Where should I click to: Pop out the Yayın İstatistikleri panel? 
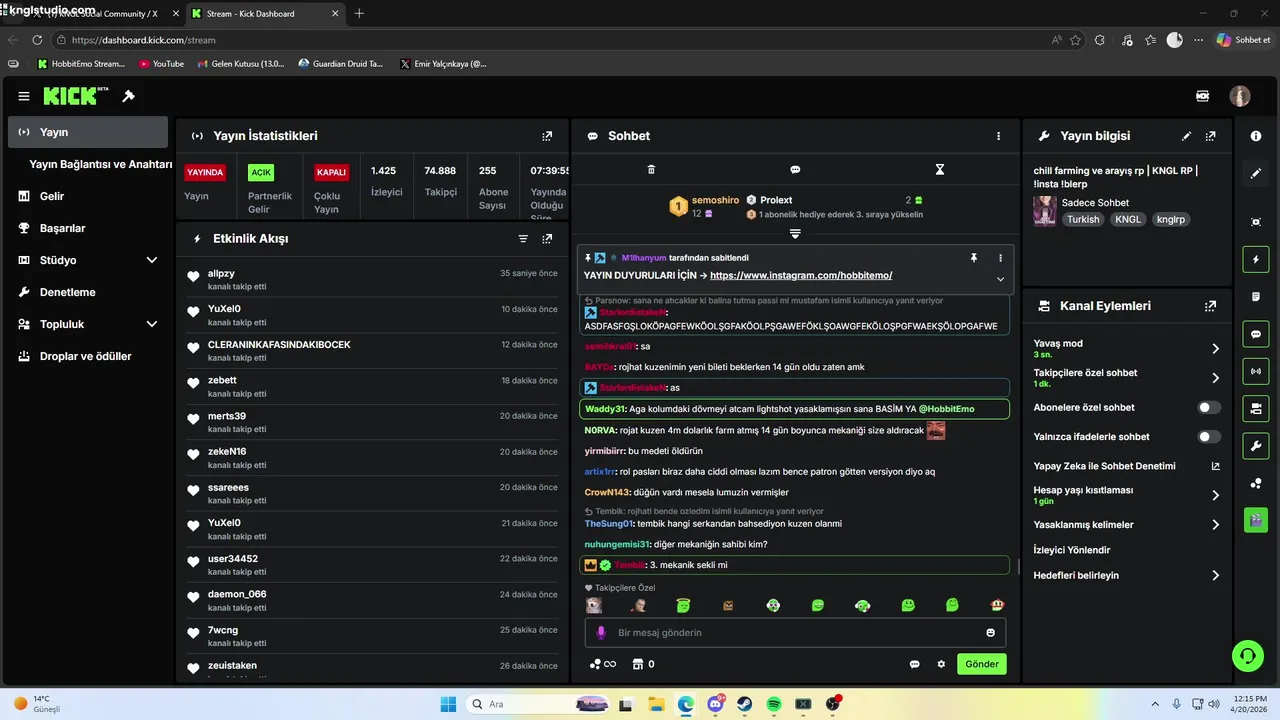(x=547, y=136)
